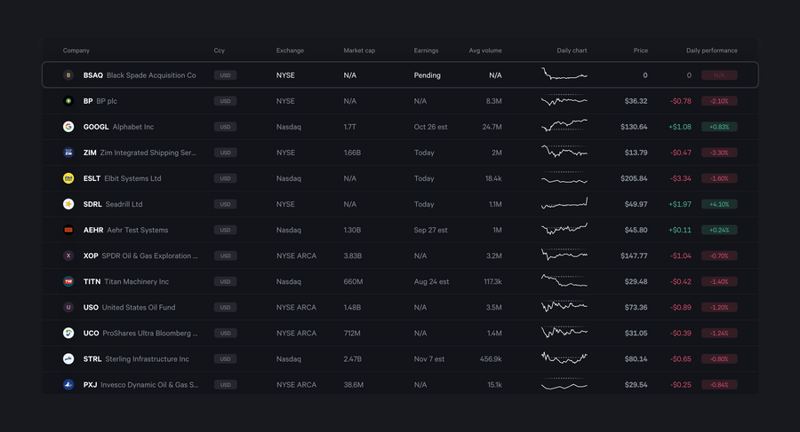
Task: Select the Zim Integrated Shipping name
Action: (148, 153)
